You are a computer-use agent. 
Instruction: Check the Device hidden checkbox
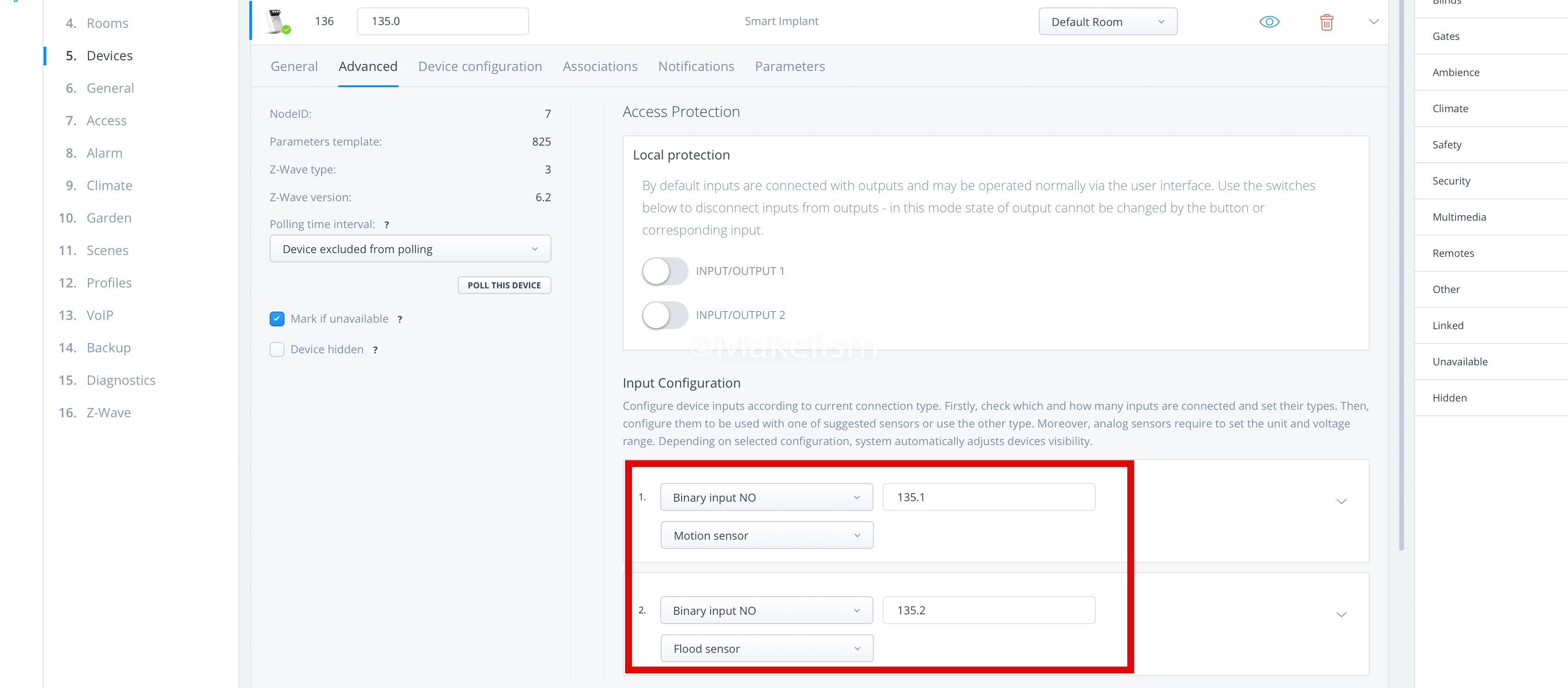tap(277, 350)
